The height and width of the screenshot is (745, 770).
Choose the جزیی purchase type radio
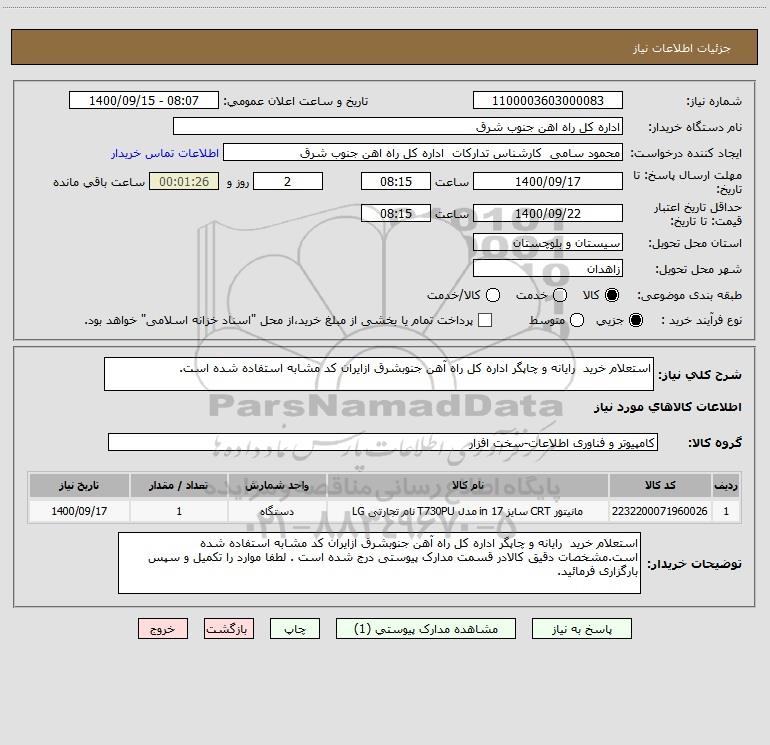[635, 320]
